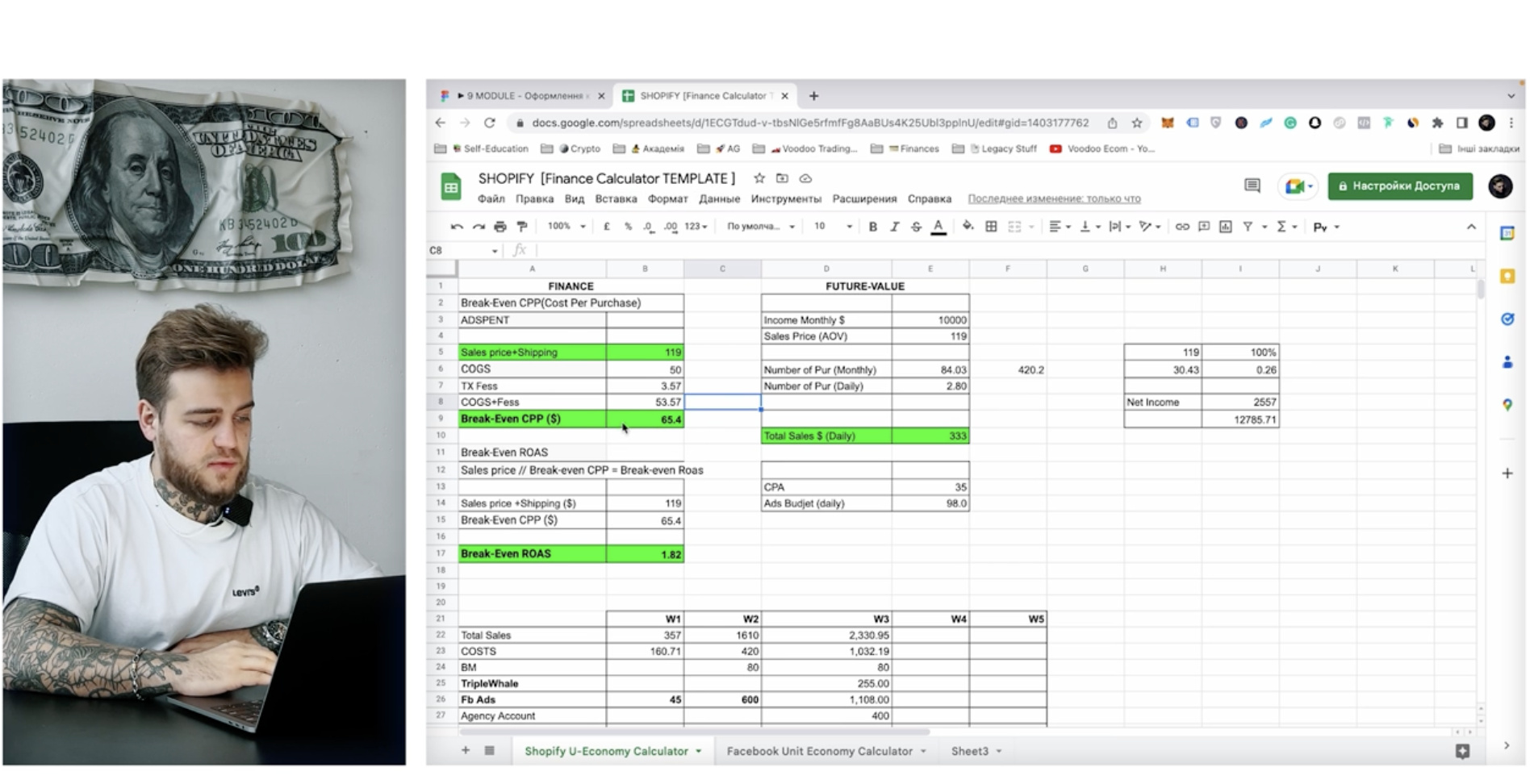The image size is (1530, 784).
Task: Open Google Tasks side panel
Action: tap(1507, 319)
